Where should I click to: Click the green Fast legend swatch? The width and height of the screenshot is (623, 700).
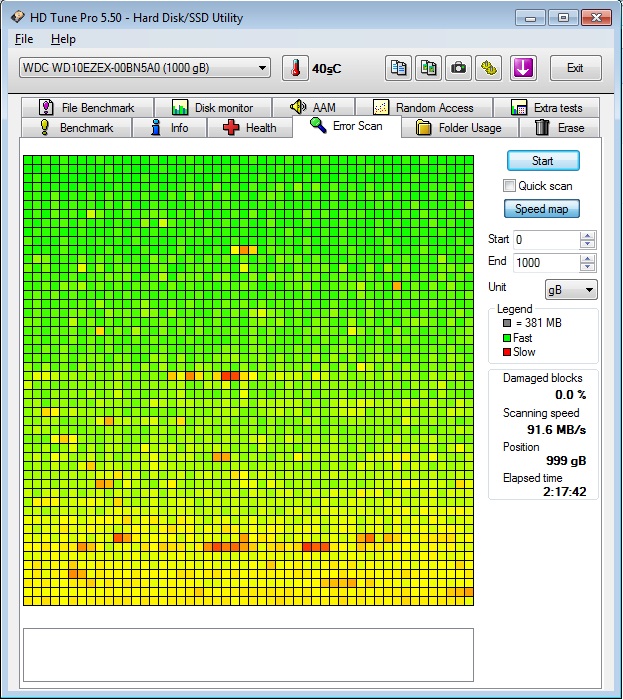tap(507, 338)
